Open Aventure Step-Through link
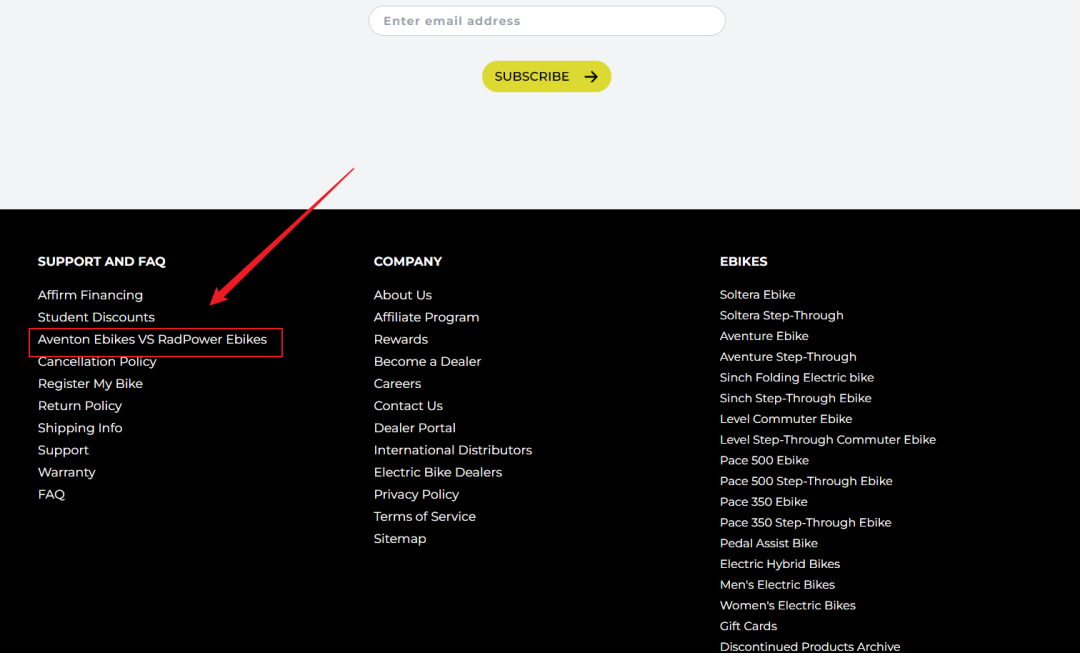 tap(789, 357)
